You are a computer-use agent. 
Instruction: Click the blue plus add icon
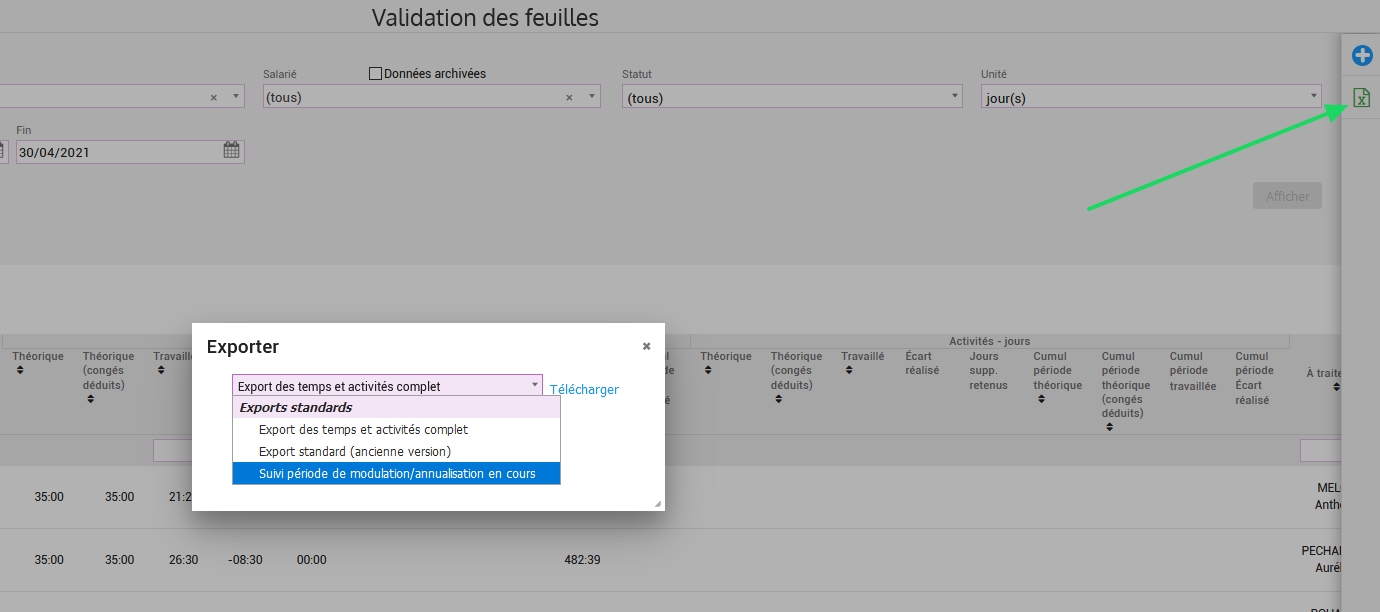click(x=1361, y=55)
